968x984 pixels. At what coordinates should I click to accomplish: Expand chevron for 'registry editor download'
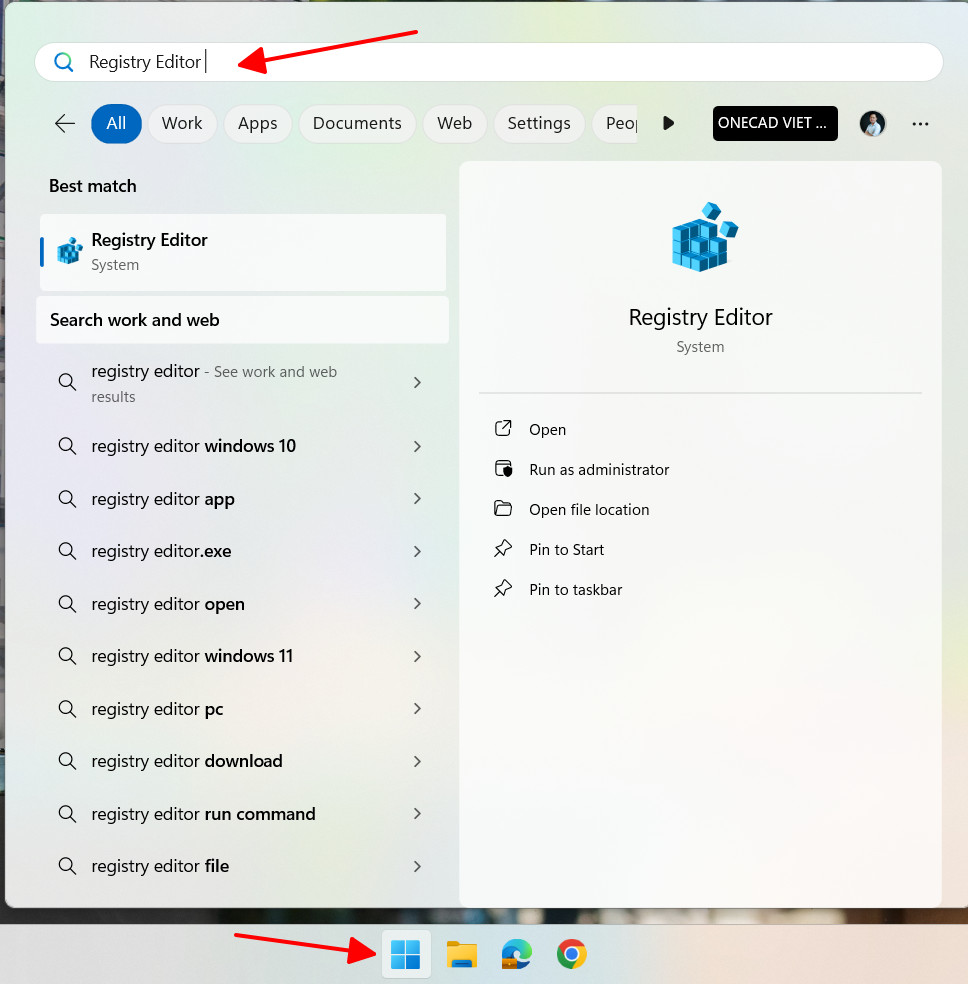[x=417, y=761]
